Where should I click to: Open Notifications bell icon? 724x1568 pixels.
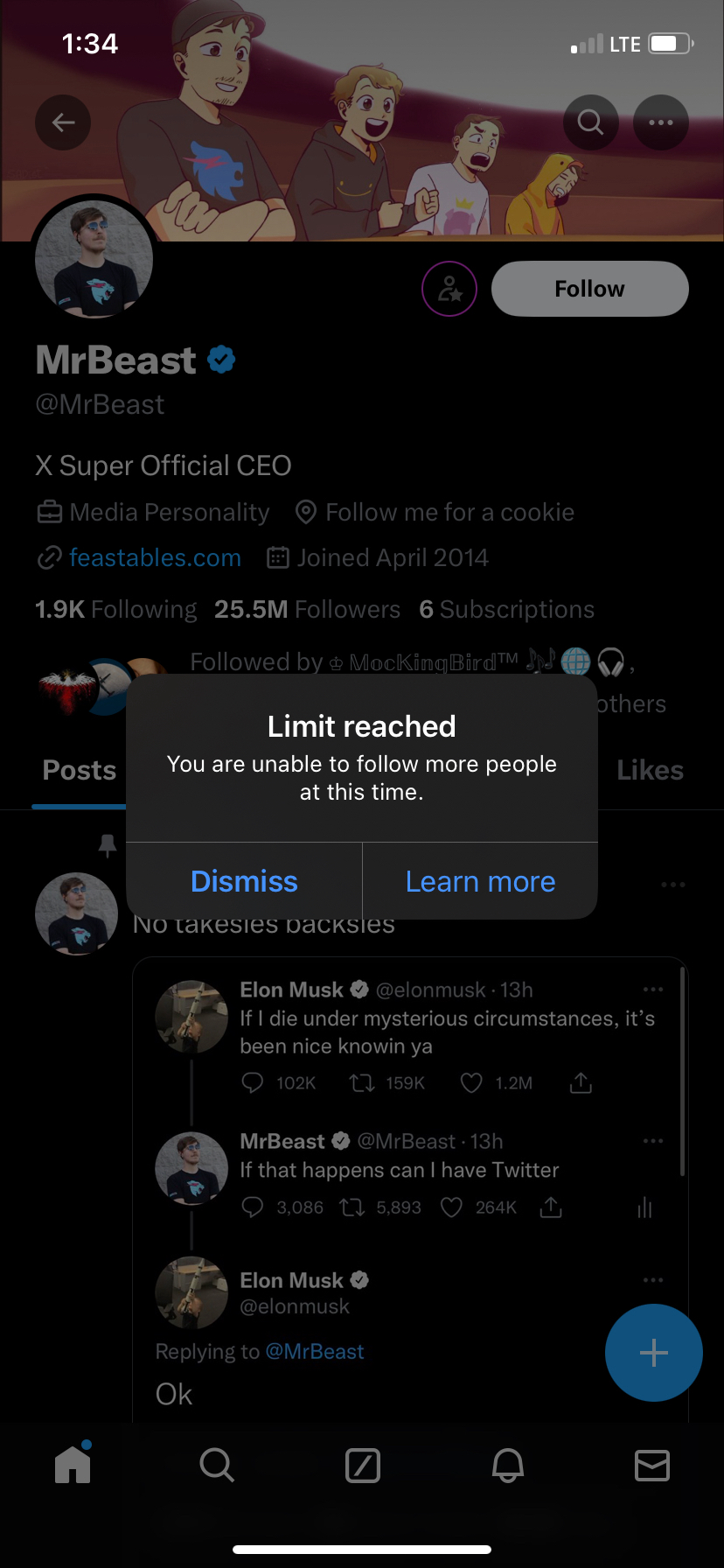tap(508, 1465)
